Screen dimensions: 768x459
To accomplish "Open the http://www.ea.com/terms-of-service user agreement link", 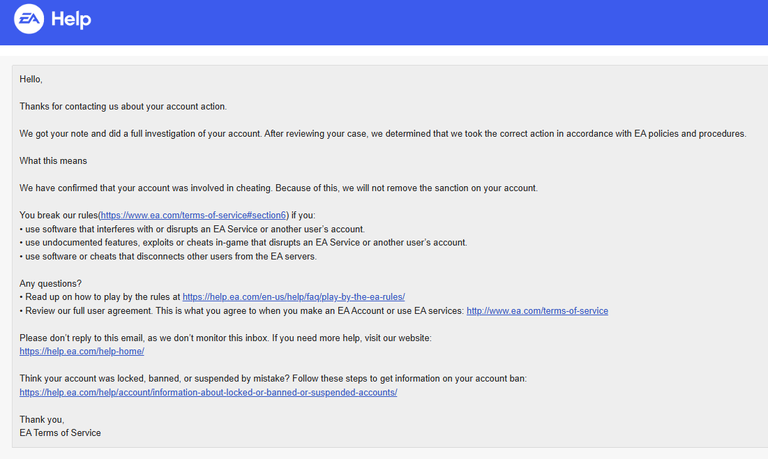I will pyautogui.click(x=537, y=311).
